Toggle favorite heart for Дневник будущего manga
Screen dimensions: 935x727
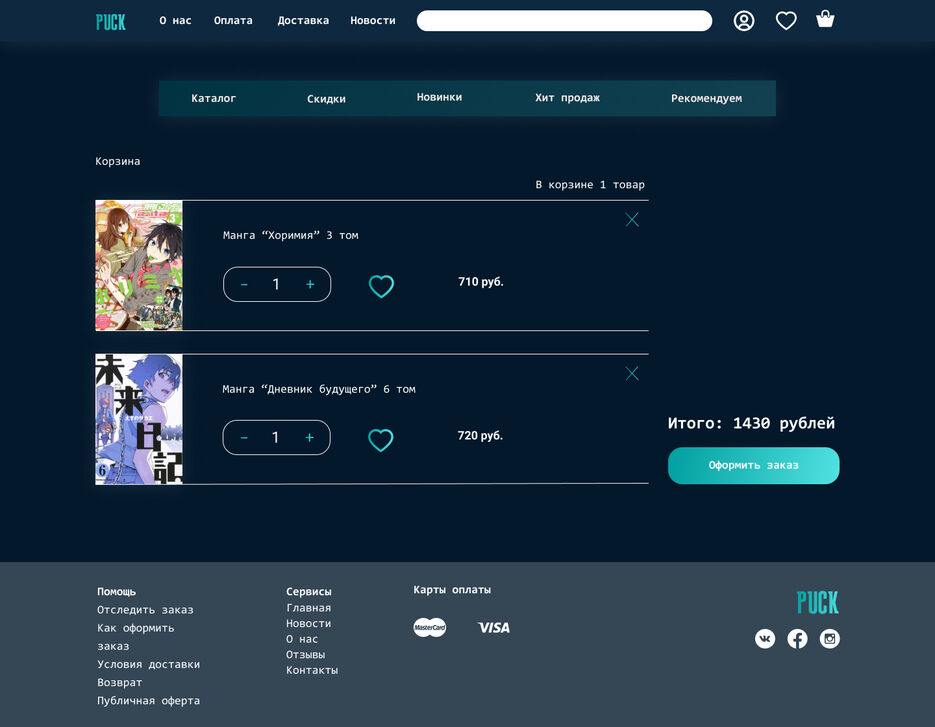pyautogui.click(x=381, y=440)
